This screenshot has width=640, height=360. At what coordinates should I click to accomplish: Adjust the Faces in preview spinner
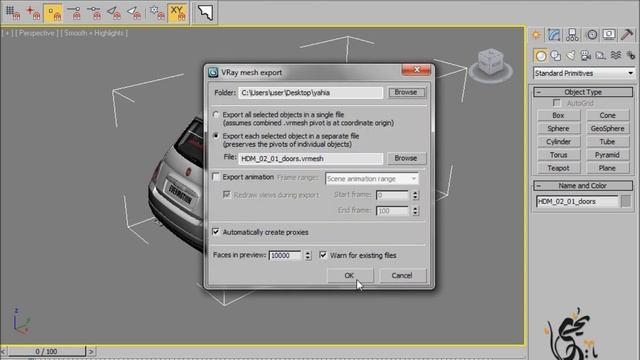(308, 256)
